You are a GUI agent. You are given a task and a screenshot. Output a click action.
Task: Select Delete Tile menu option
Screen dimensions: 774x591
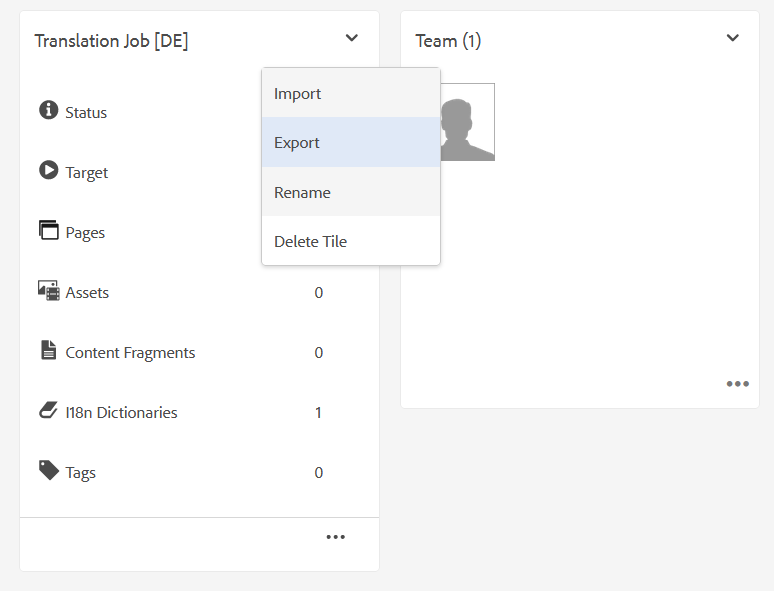(311, 242)
